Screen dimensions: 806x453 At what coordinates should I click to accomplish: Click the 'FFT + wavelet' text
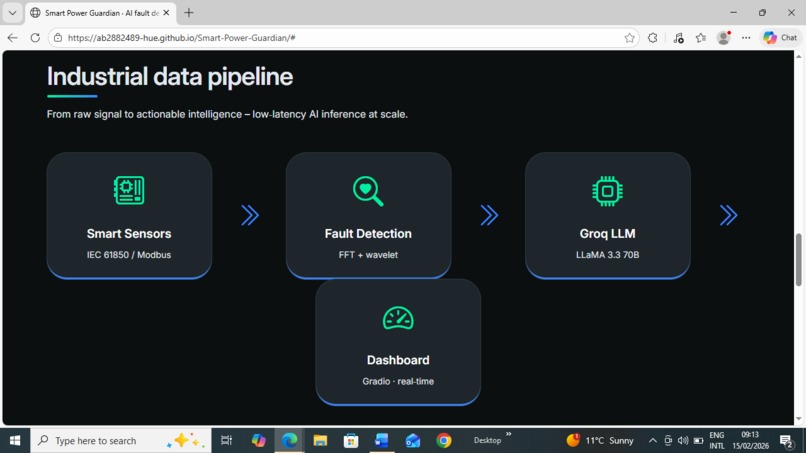[368, 255]
